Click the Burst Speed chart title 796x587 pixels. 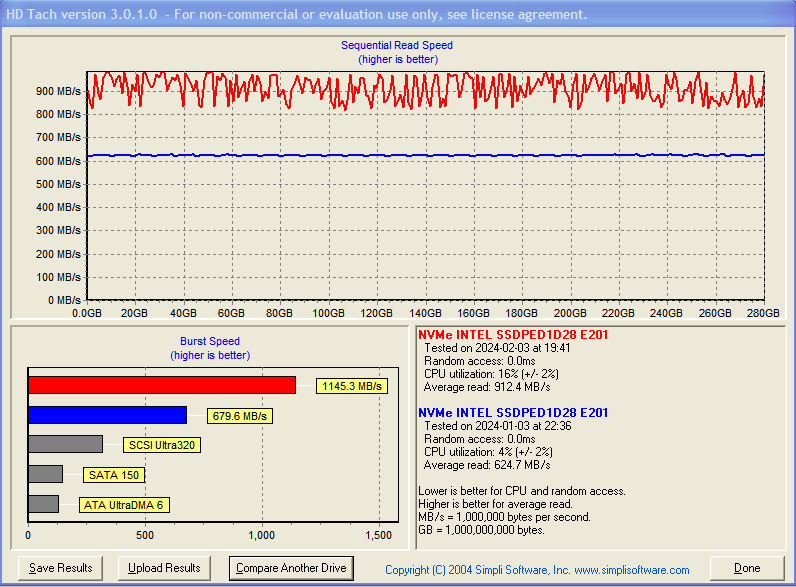point(210,341)
